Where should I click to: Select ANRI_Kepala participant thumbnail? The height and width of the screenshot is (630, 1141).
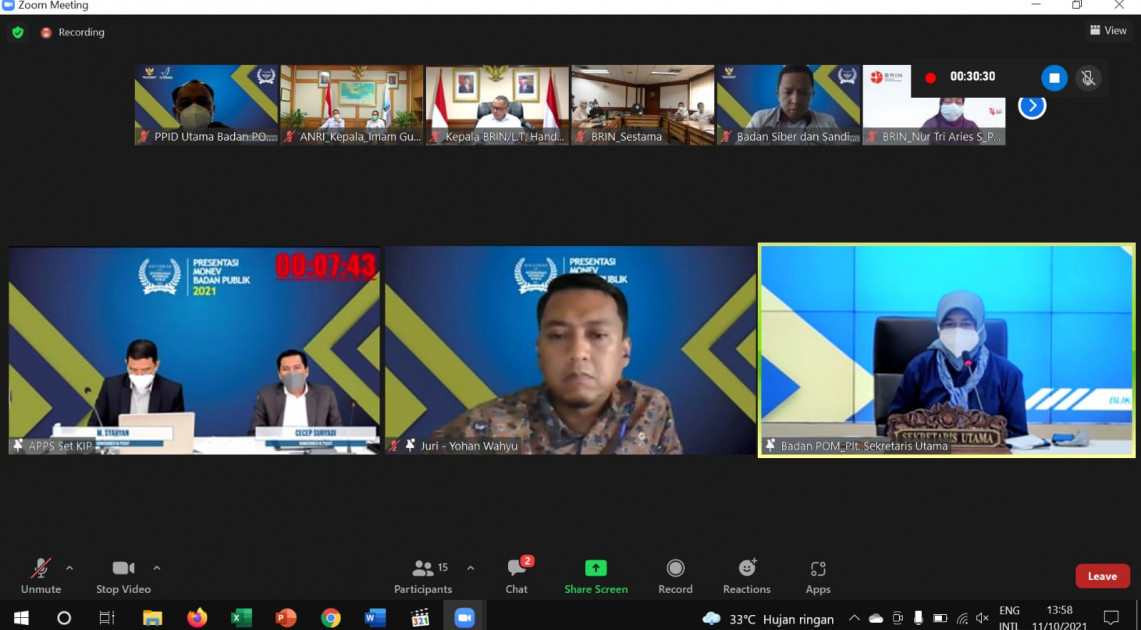coord(351,105)
